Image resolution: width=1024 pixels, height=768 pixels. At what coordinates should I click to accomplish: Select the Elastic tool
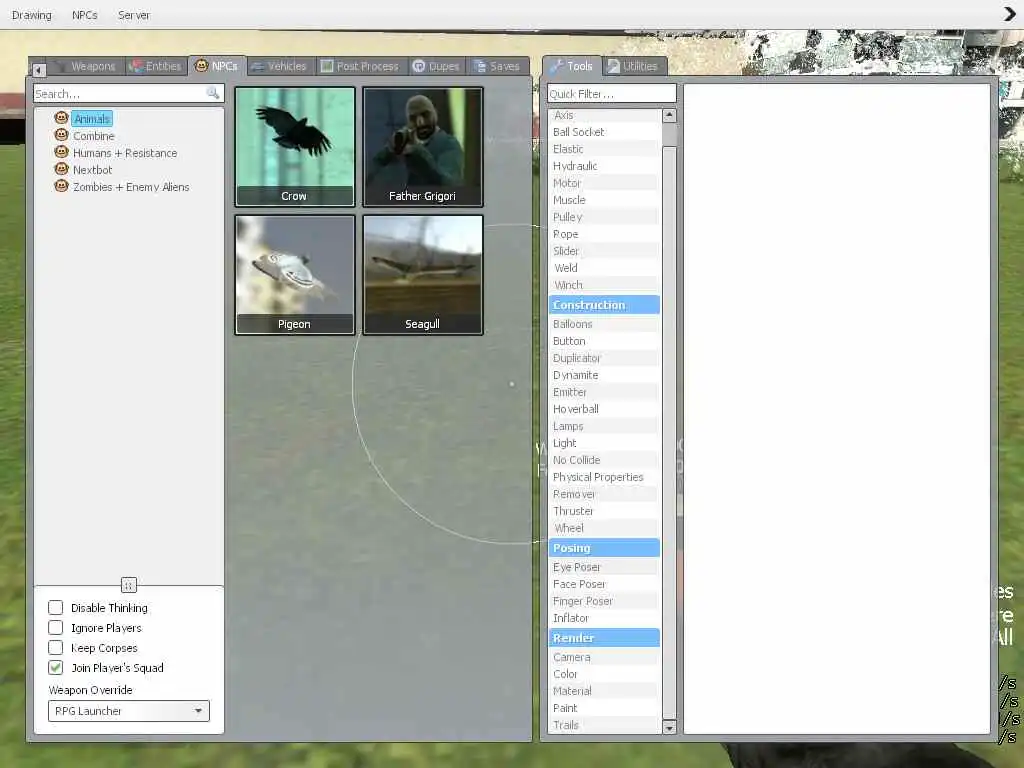604,149
